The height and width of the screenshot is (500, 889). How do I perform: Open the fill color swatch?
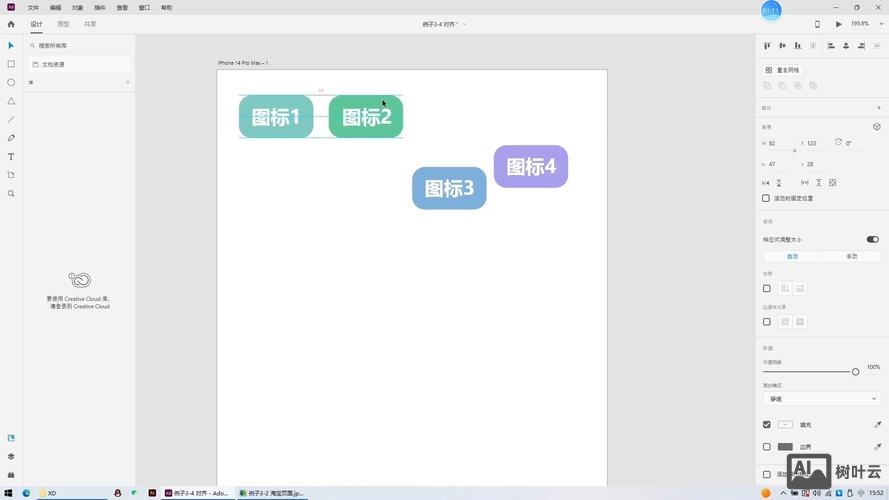[x=785, y=424]
